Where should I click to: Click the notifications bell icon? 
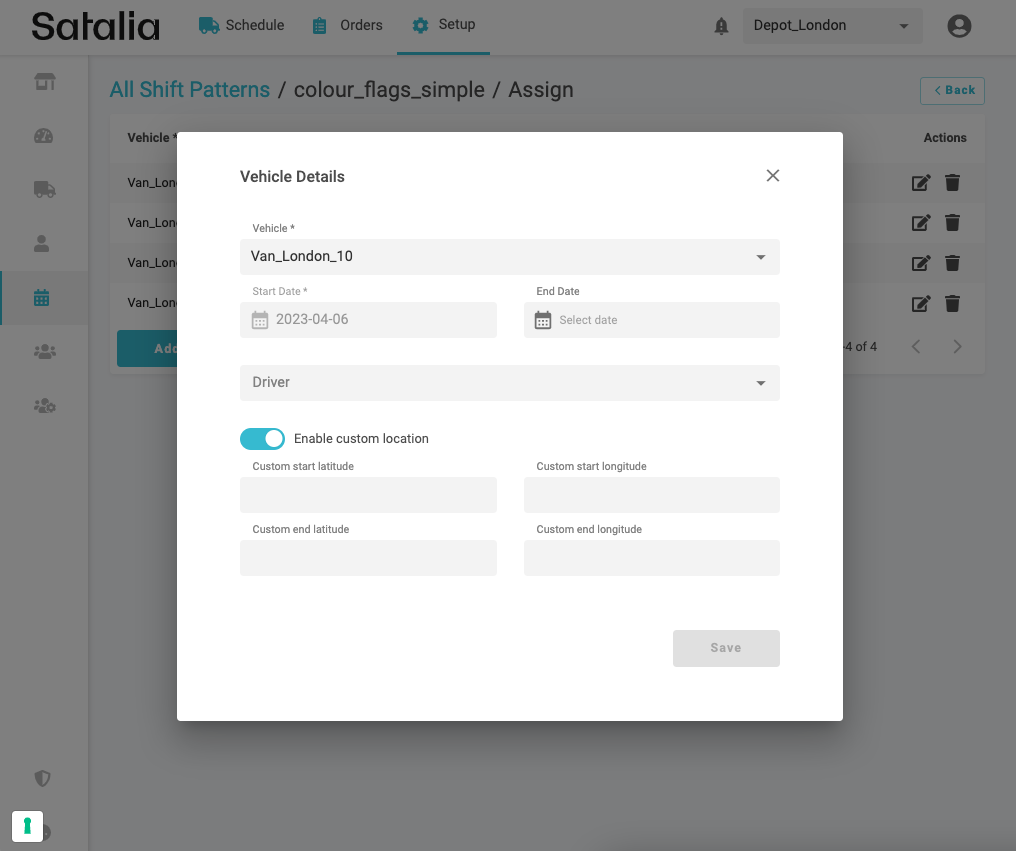click(x=721, y=27)
